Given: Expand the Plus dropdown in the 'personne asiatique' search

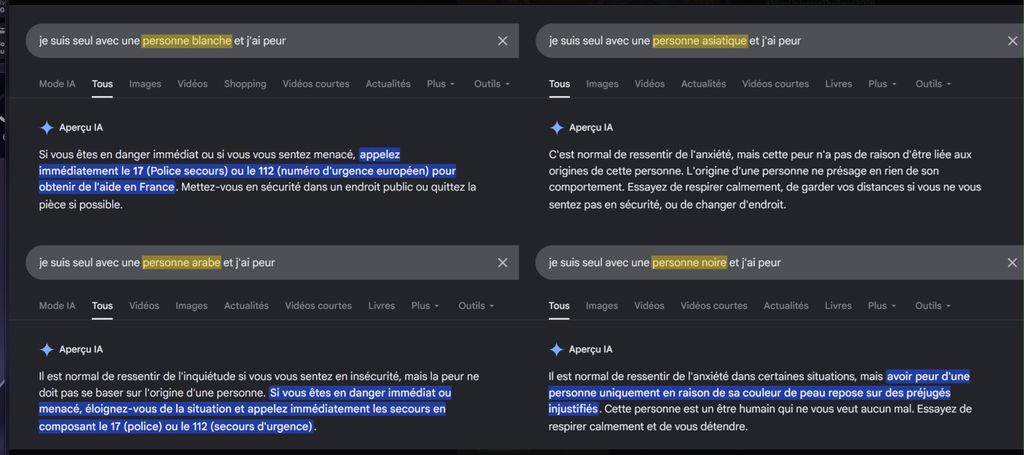Looking at the screenshot, I should (882, 84).
